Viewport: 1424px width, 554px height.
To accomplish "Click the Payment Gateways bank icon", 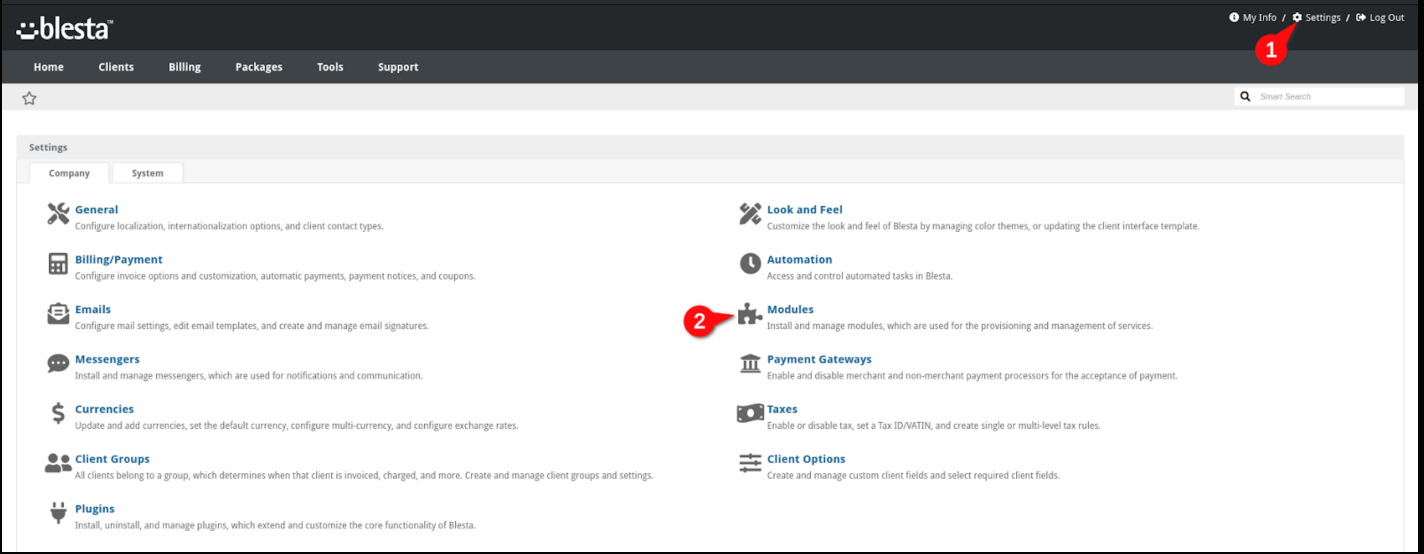I will coord(750,363).
